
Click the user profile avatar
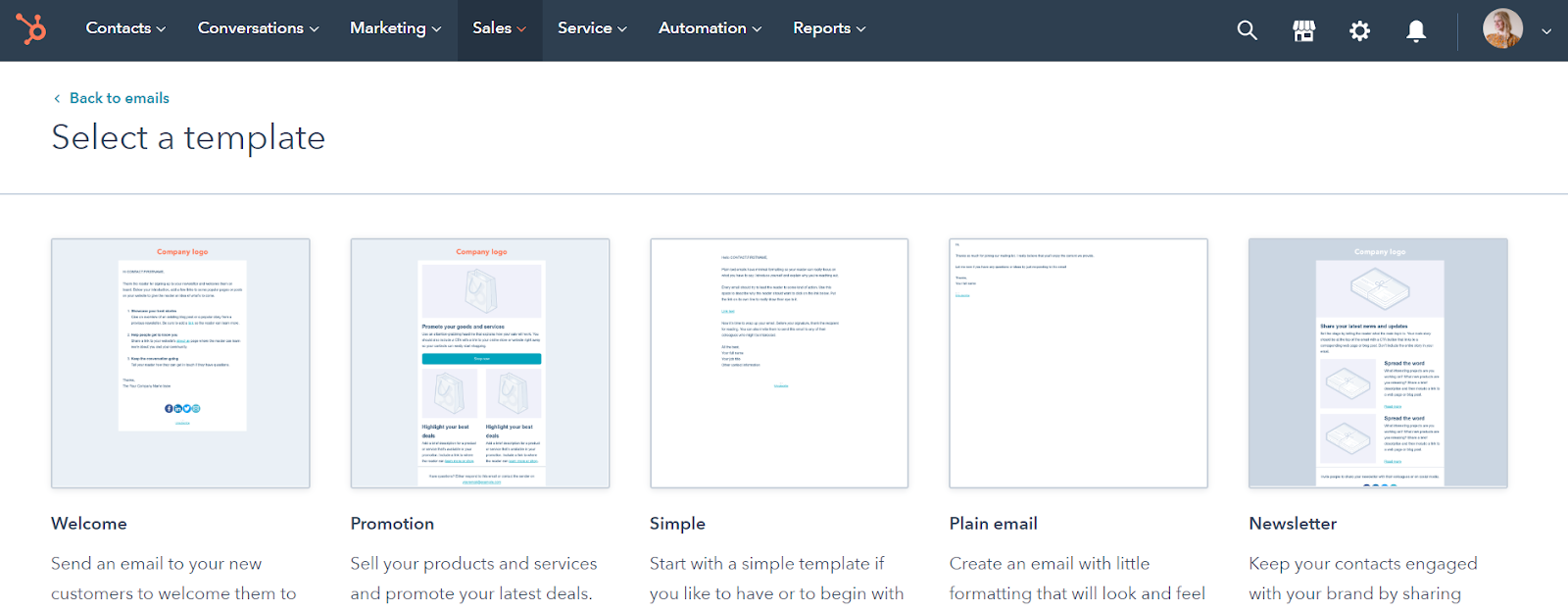(1501, 29)
